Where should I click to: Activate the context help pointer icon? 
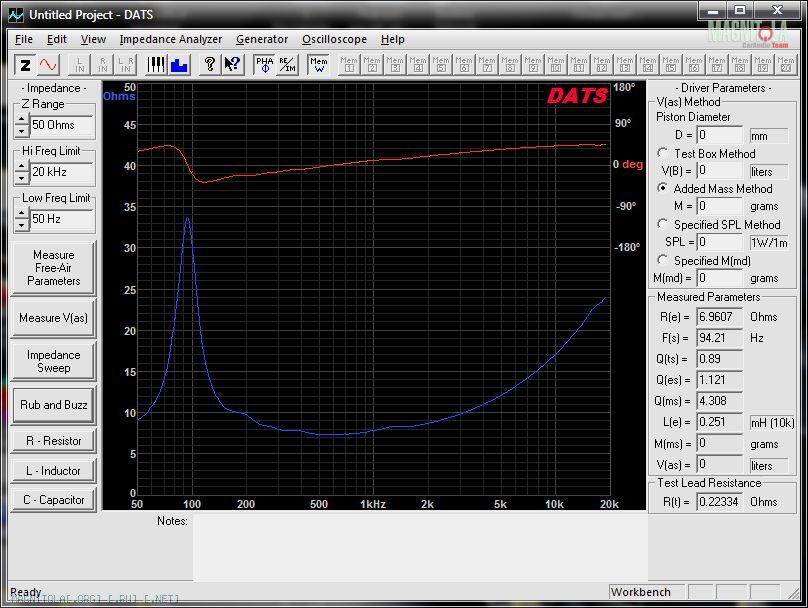tap(232, 65)
